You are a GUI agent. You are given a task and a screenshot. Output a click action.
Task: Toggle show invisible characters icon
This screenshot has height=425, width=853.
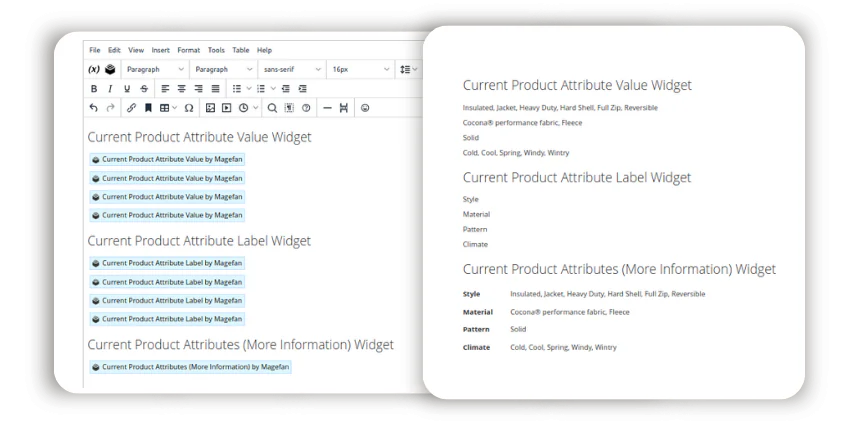(289, 108)
